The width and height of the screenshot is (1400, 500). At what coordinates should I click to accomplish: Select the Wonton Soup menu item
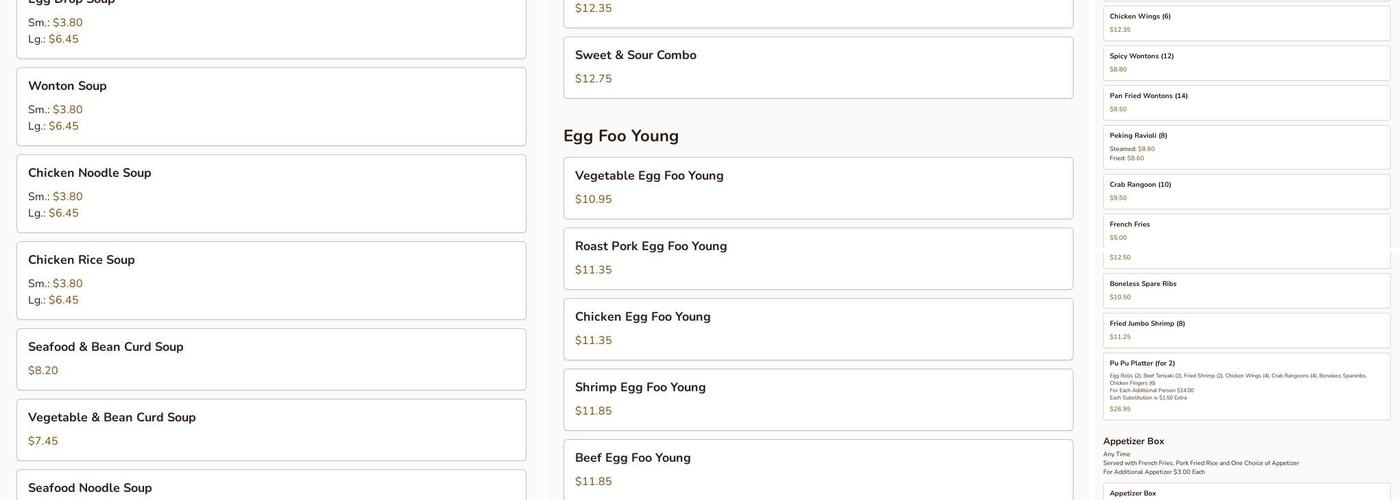pyautogui.click(x=271, y=106)
